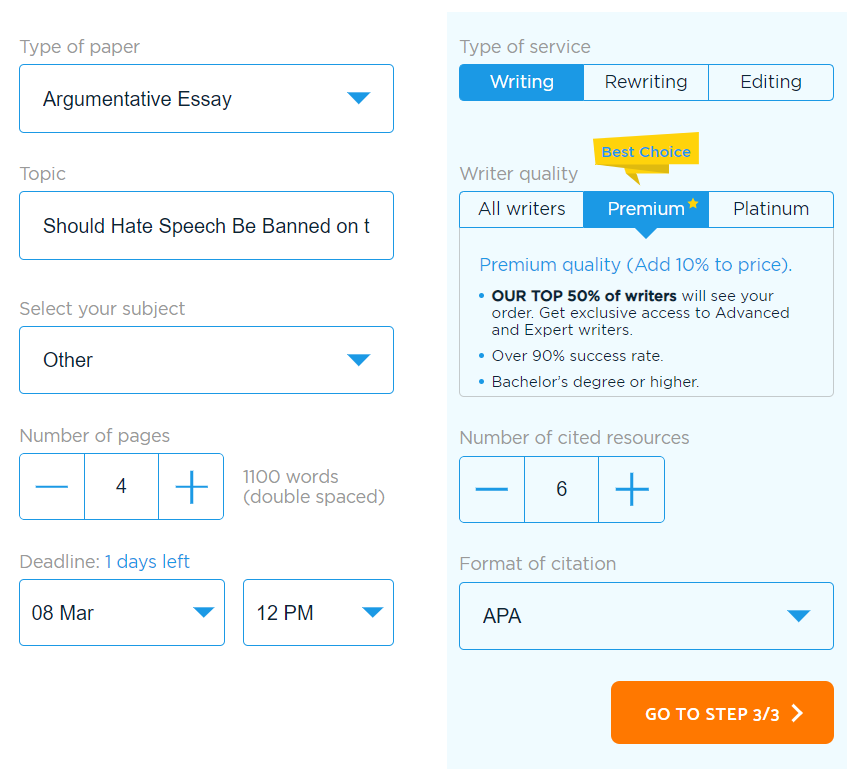
Task: Open the Type of paper dropdown arrow
Action: coord(359,98)
